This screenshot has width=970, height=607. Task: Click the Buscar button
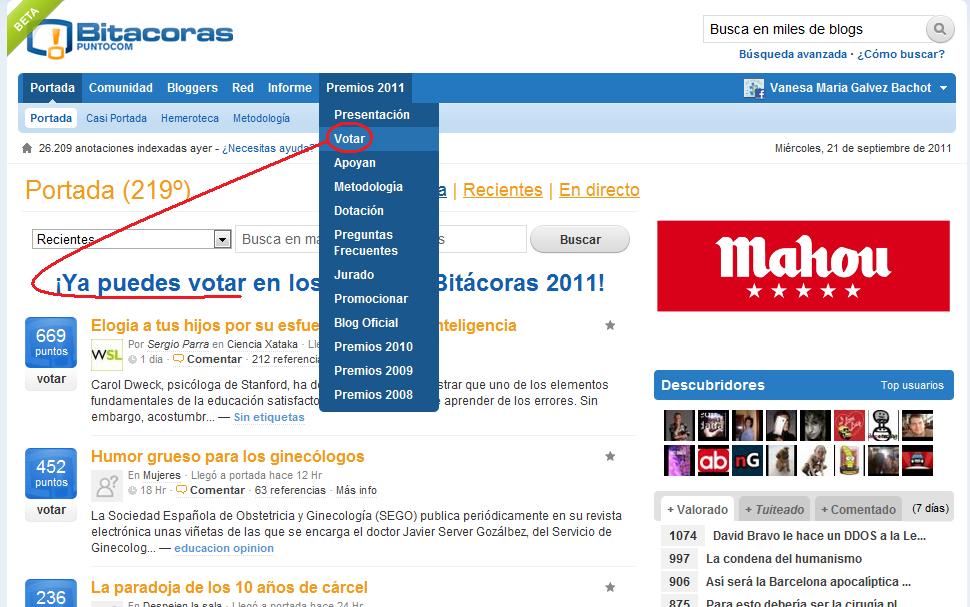point(580,239)
